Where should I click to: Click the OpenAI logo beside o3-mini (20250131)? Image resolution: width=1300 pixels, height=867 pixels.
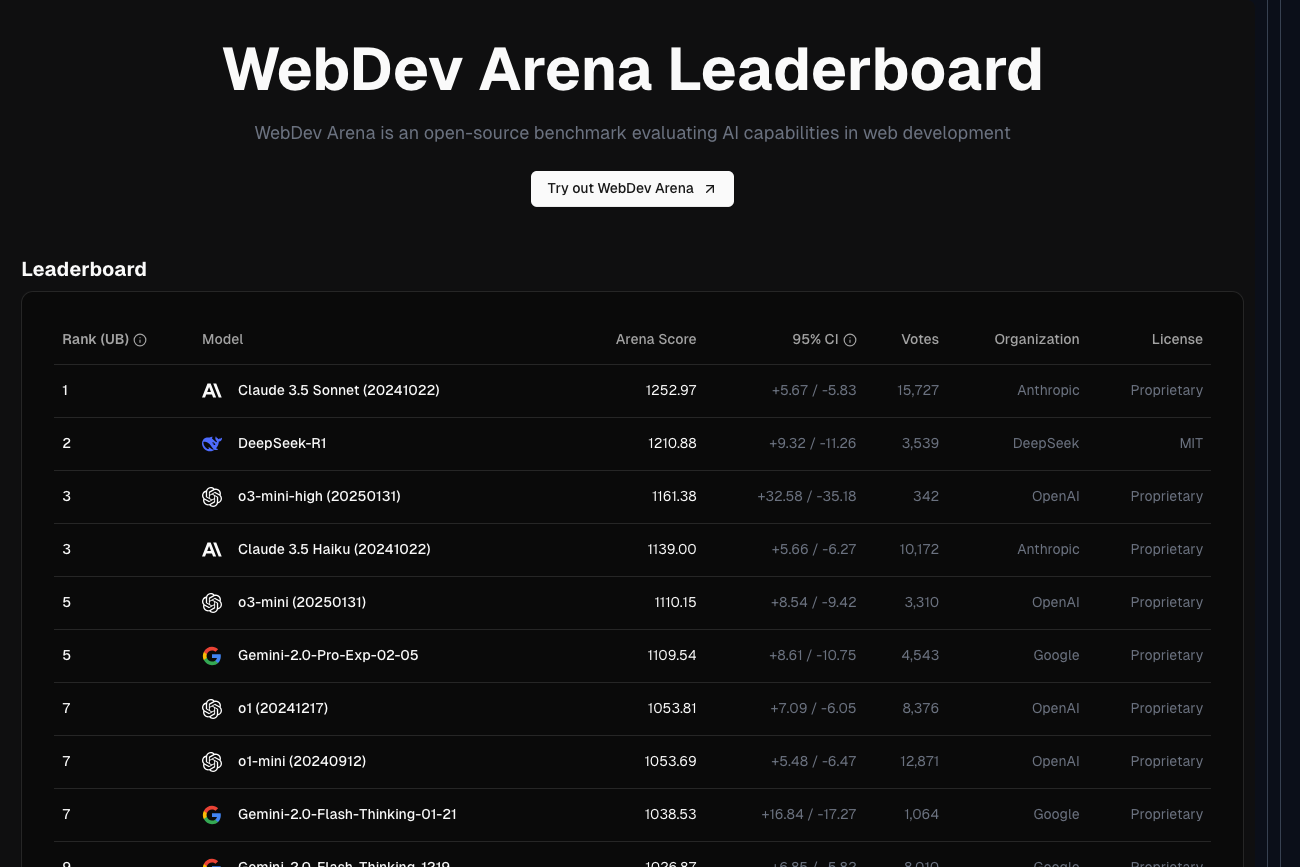point(212,603)
